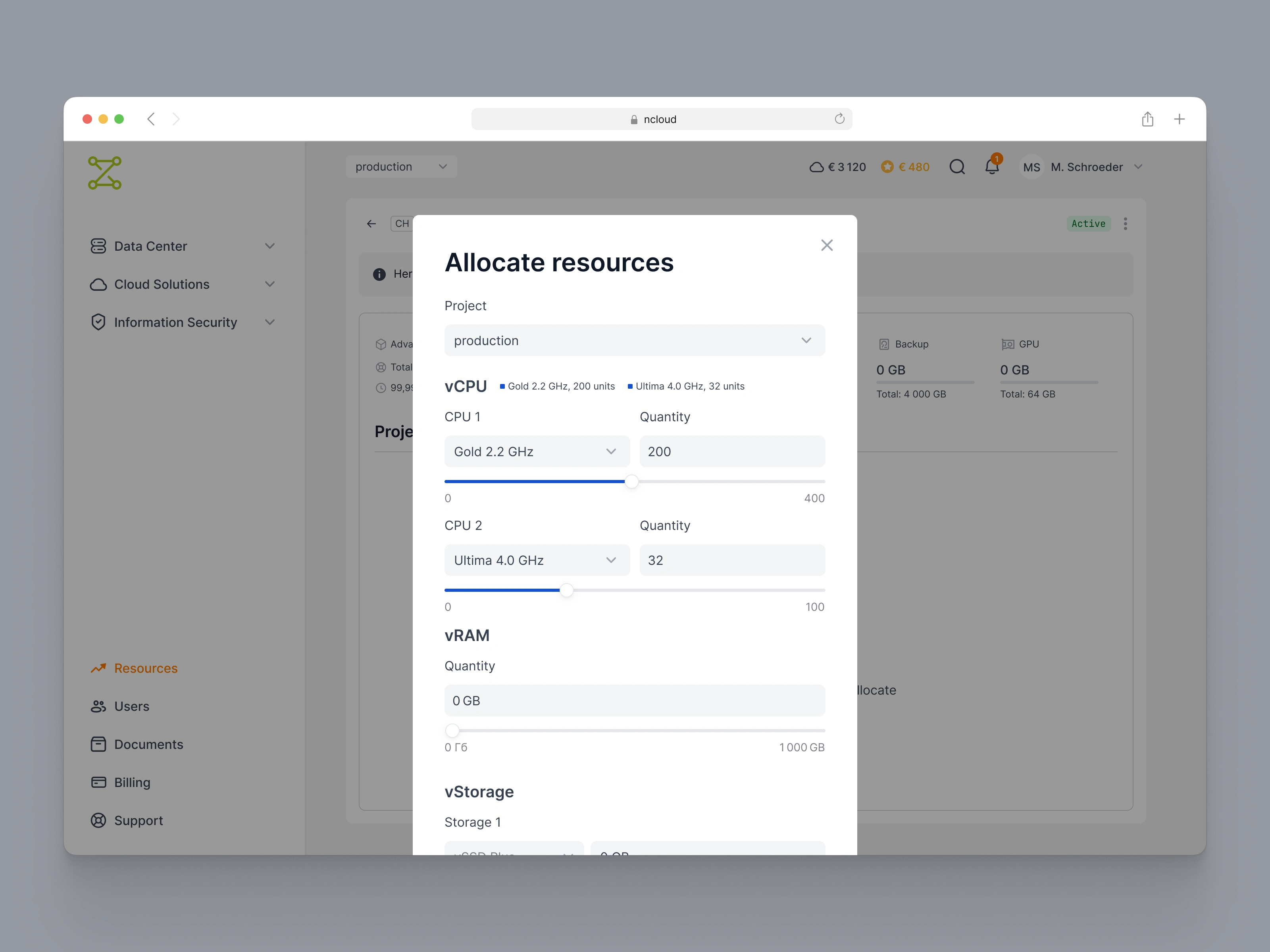Open the three-dot options menu
The width and height of the screenshot is (1270, 952).
point(1125,224)
